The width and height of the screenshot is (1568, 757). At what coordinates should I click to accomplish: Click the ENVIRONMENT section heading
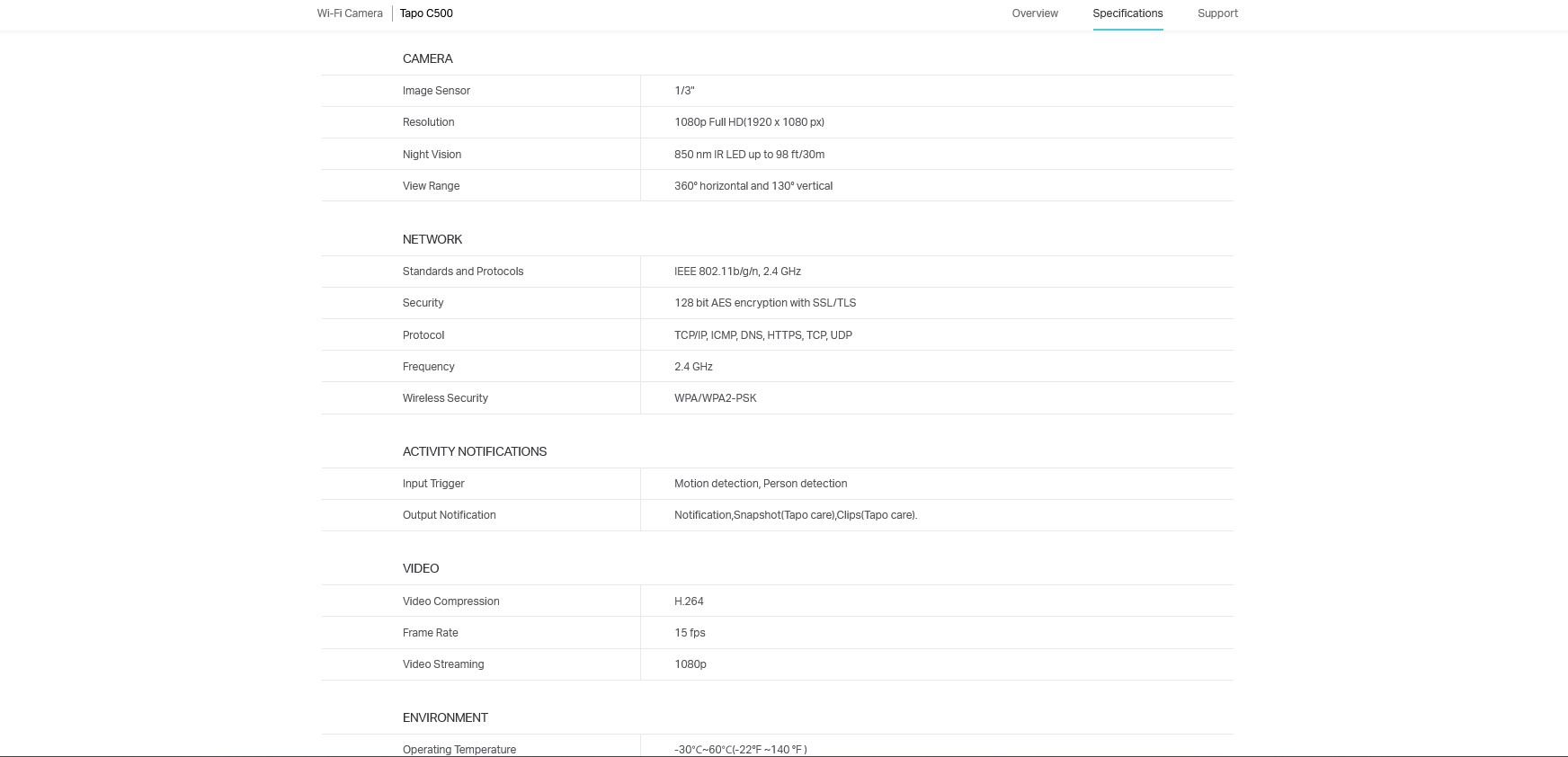pos(445,717)
